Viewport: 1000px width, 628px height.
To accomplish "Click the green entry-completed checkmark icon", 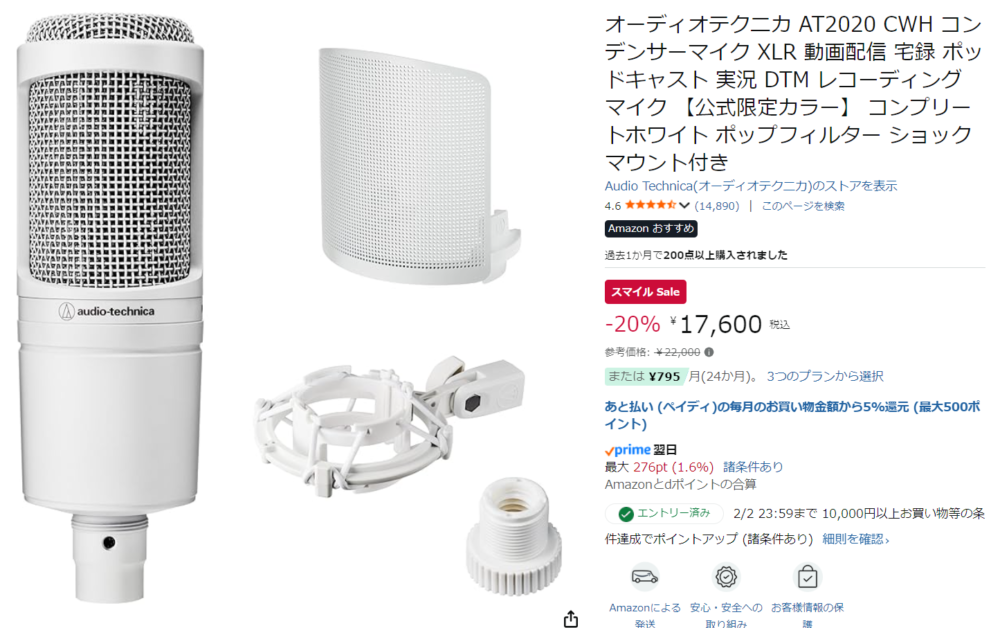I will (x=626, y=514).
